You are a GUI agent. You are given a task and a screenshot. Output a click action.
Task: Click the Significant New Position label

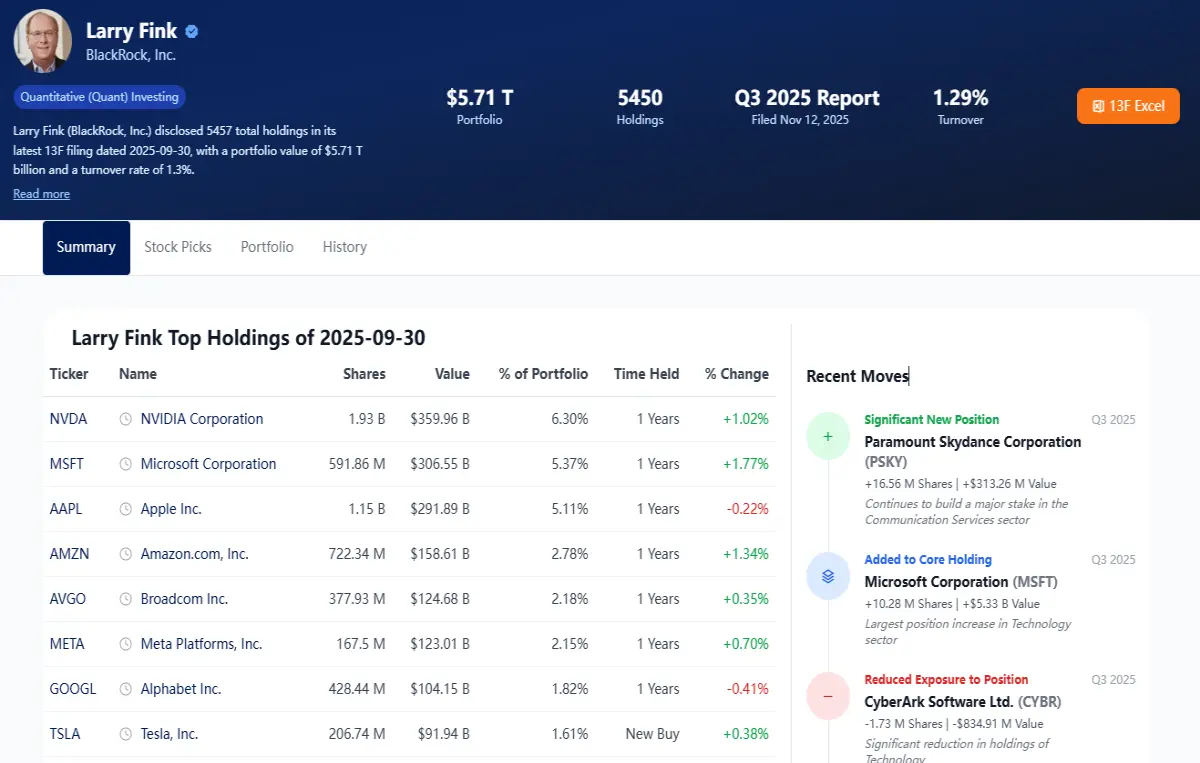932,420
